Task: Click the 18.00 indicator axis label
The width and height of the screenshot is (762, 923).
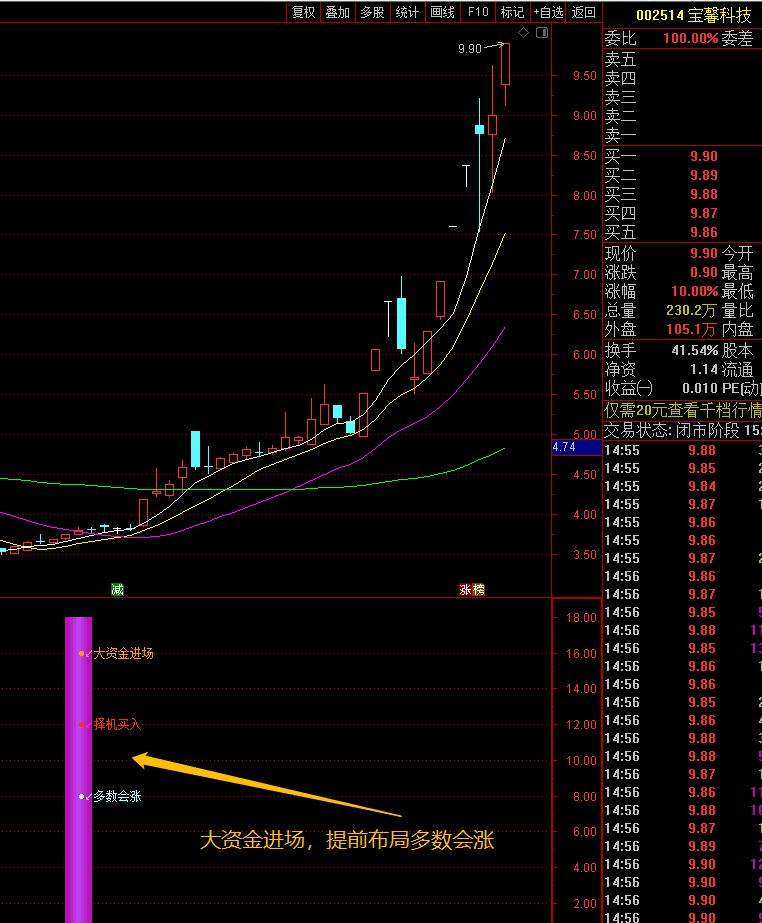Action: tap(581, 617)
